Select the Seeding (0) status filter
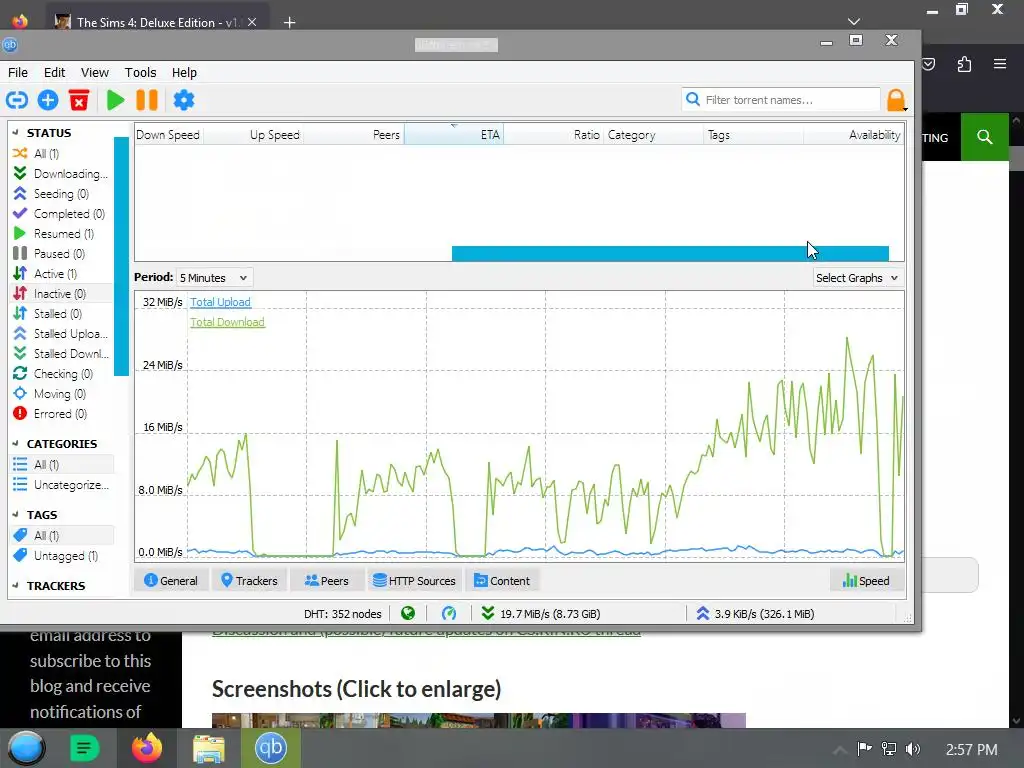The image size is (1024, 768). tap(62, 194)
